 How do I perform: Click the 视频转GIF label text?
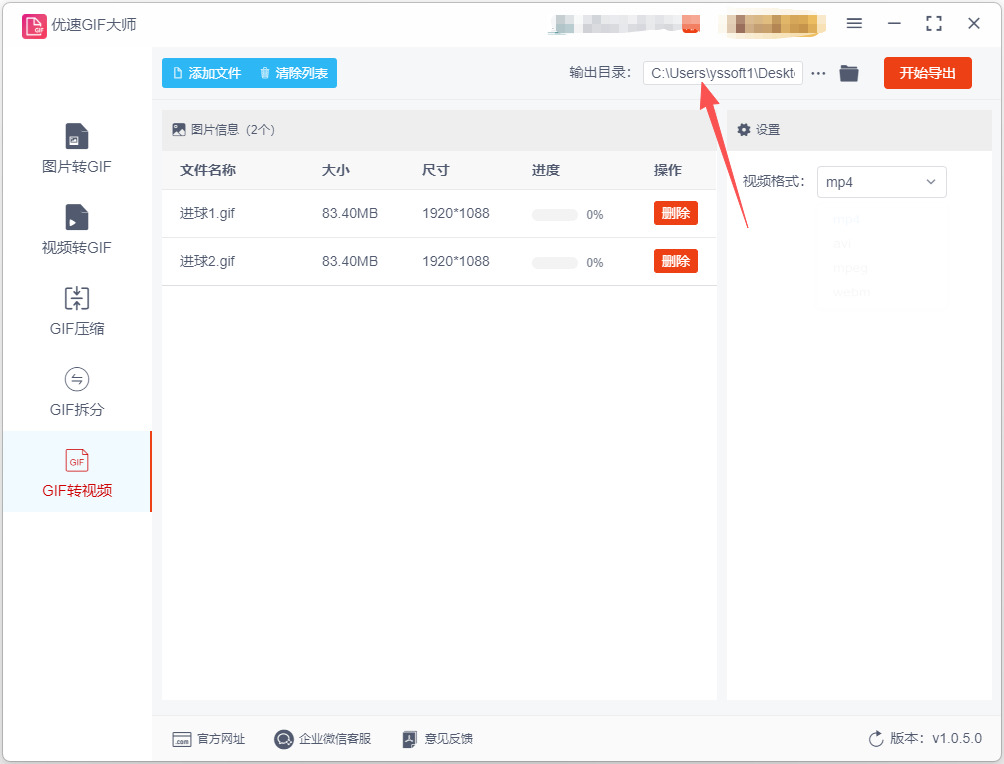pyautogui.click(x=76, y=247)
